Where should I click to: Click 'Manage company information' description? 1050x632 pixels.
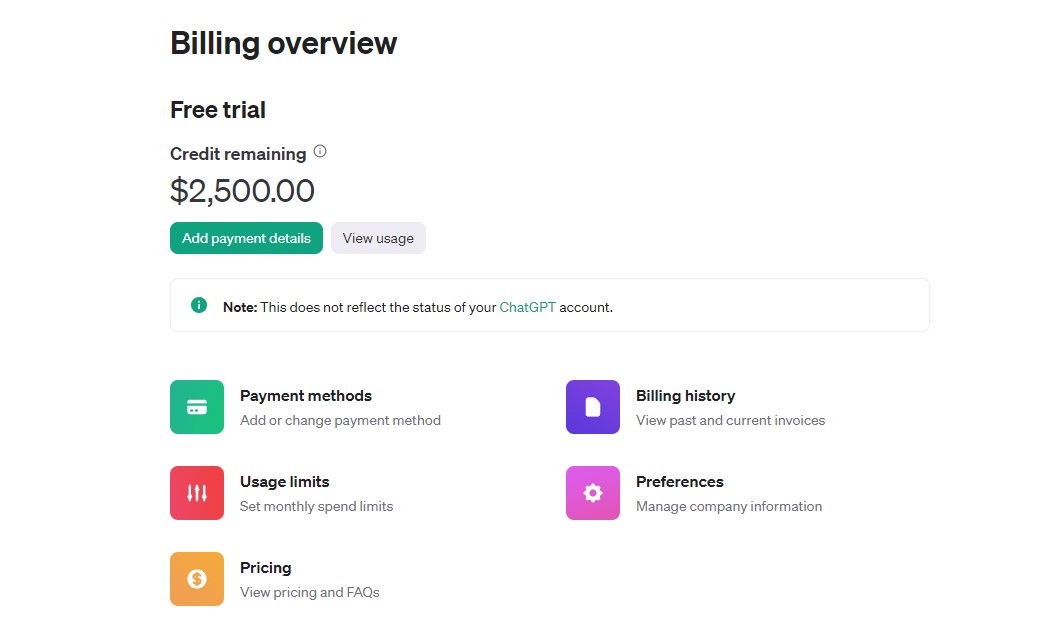[729, 507]
